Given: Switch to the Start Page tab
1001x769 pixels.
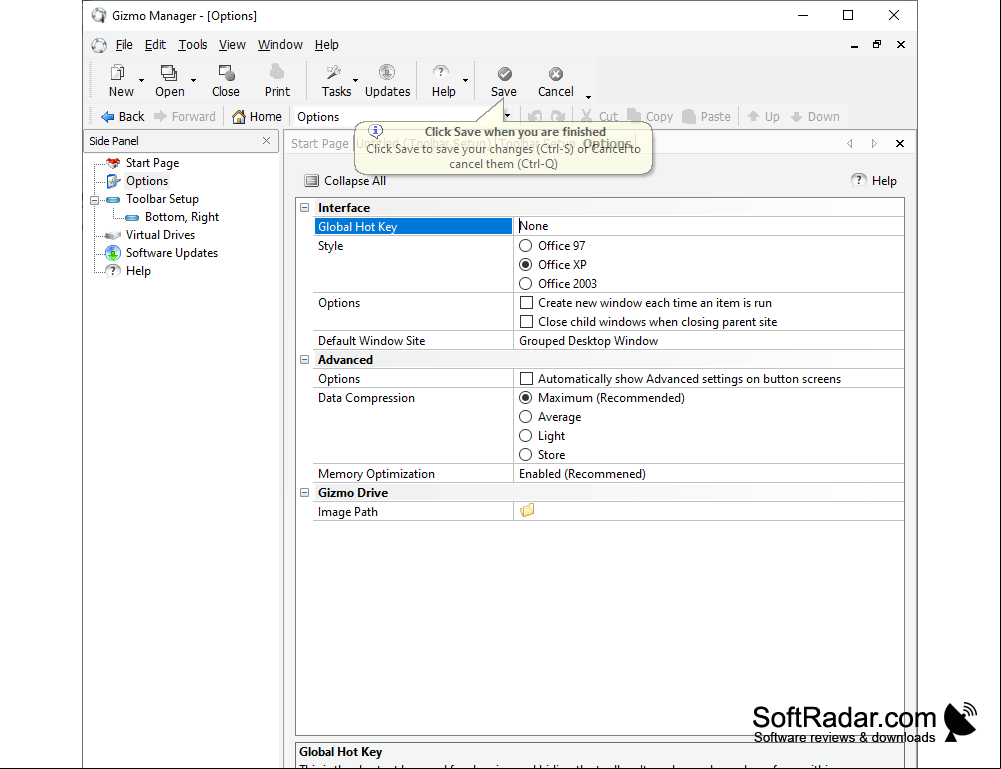Looking at the screenshot, I should 319,144.
